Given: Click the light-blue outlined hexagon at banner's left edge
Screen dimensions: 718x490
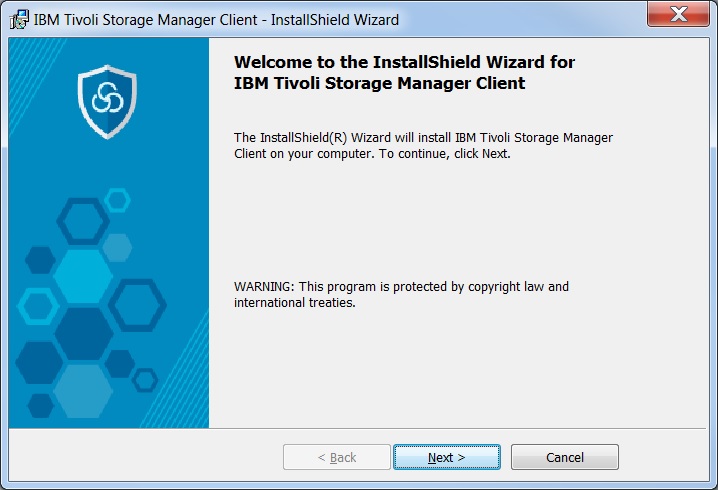Looking at the screenshot, I should coord(38,306).
